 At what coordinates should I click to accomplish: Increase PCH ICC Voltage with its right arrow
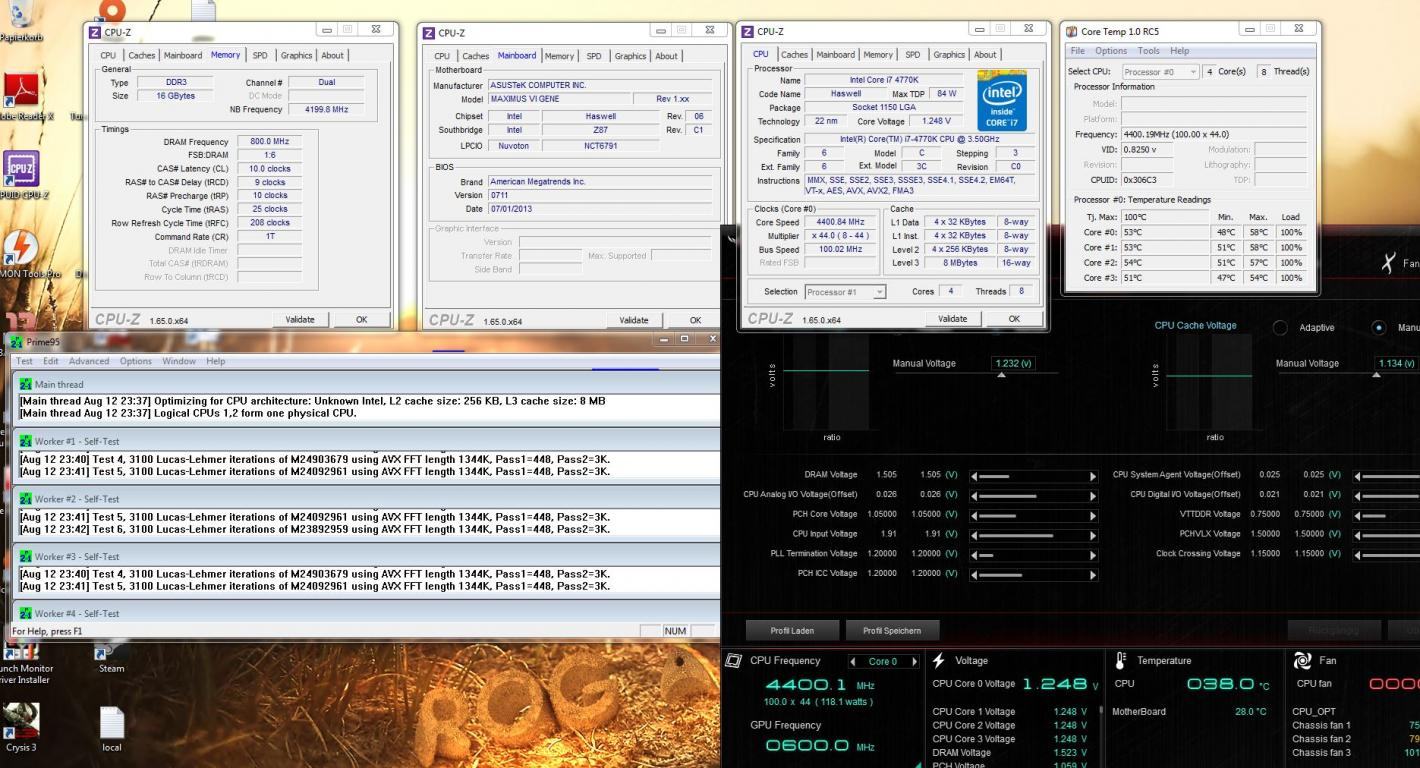tap(1093, 574)
